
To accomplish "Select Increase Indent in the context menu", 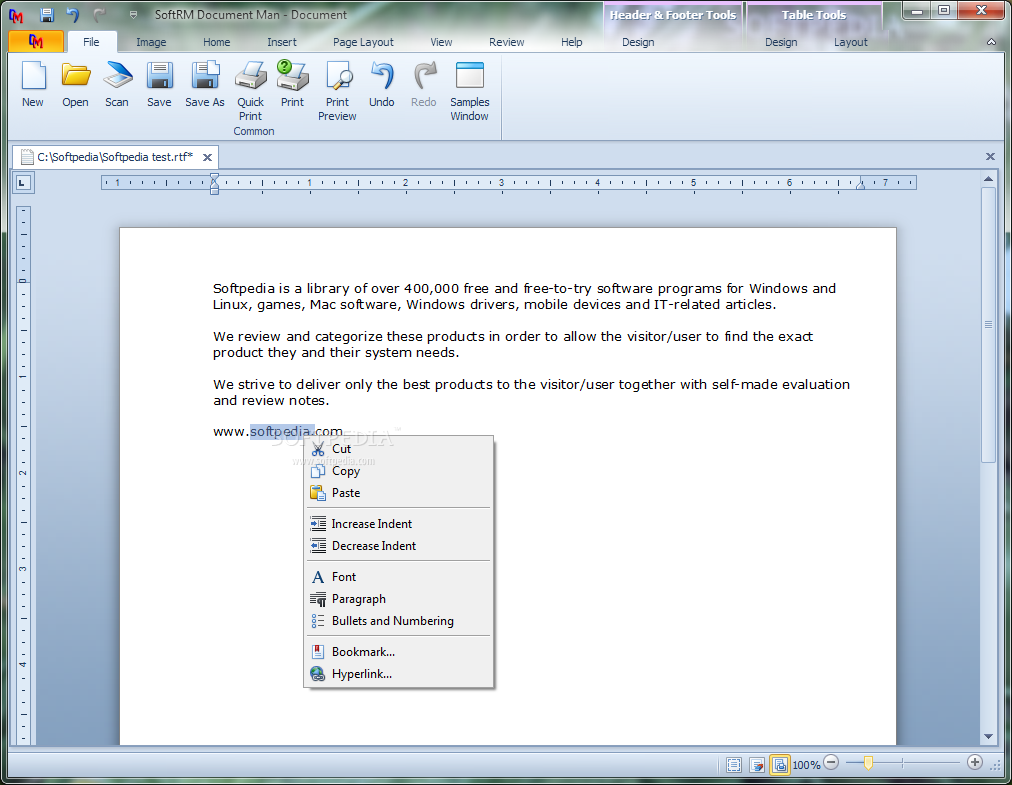I will pos(398,524).
